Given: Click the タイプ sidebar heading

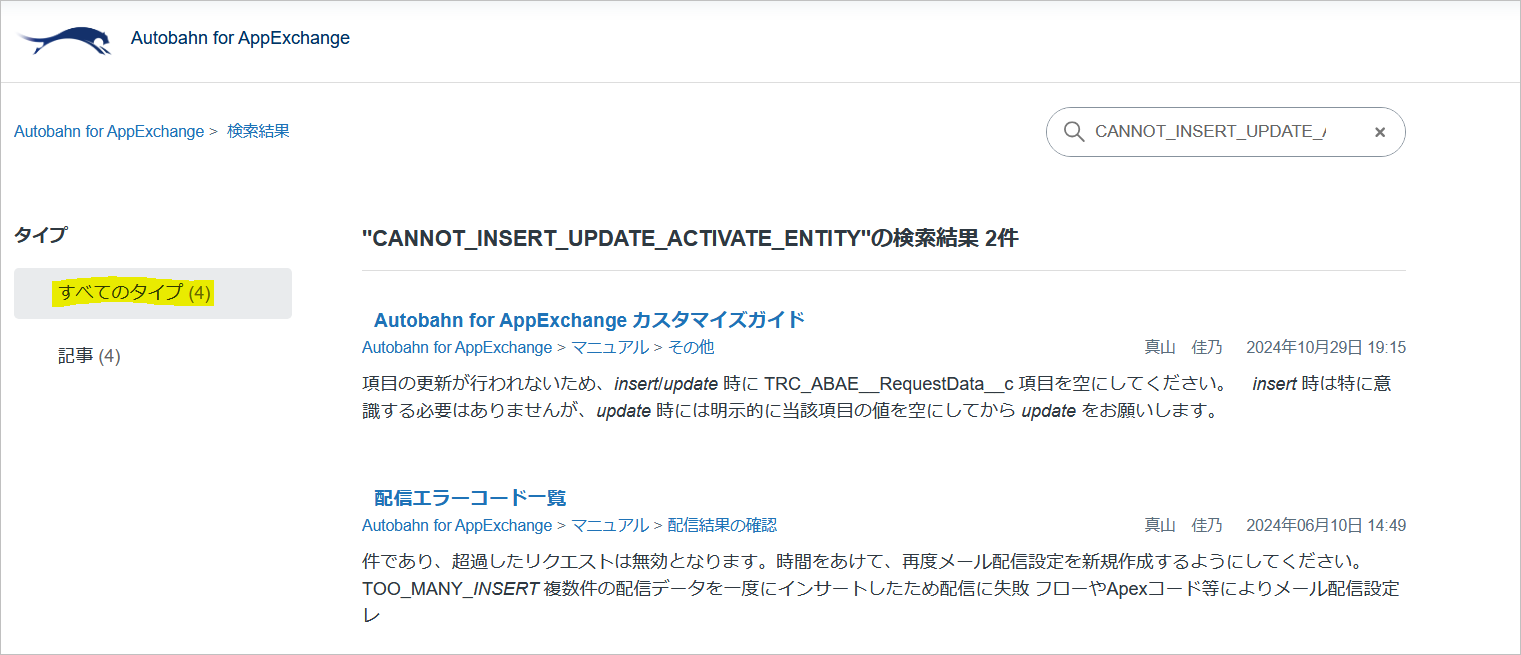Looking at the screenshot, I should [41, 235].
